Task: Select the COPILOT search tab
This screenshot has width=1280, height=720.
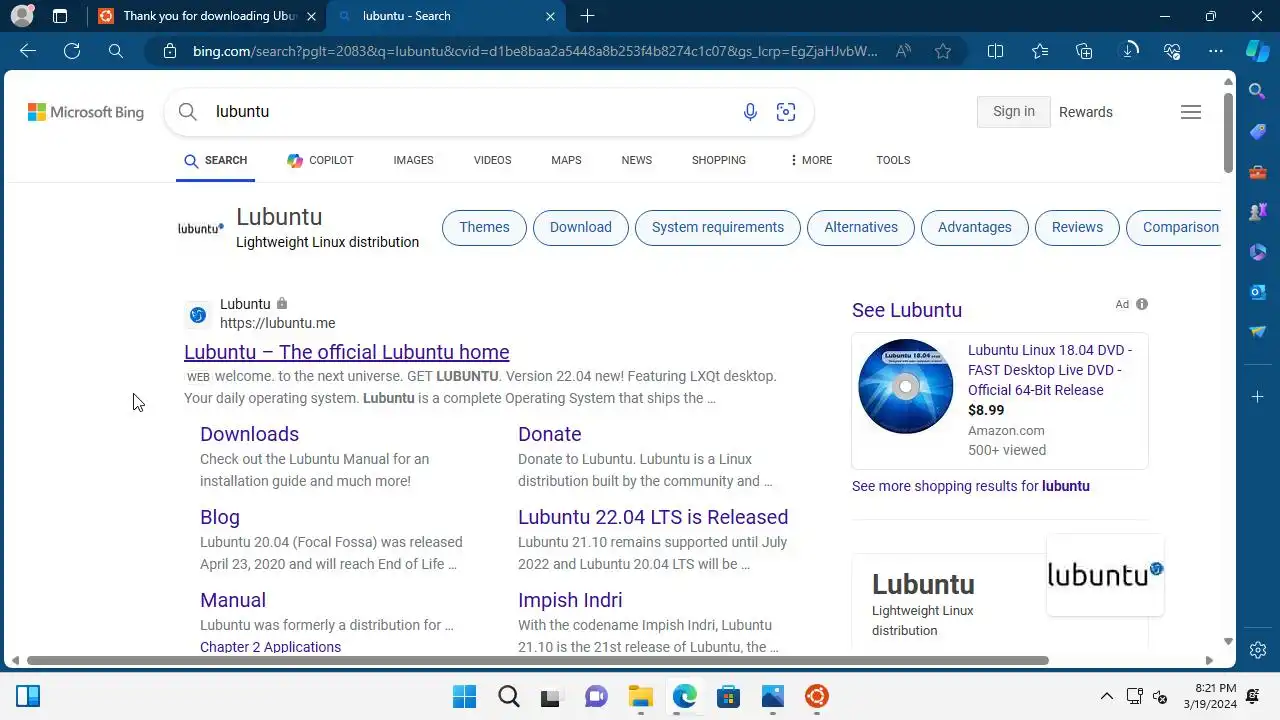Action: pyautogui.click(x=320, y=160)
